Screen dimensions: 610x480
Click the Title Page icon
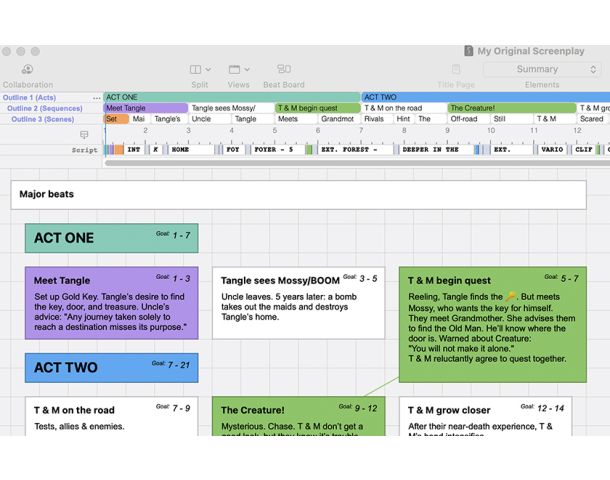tap(456, 70)
